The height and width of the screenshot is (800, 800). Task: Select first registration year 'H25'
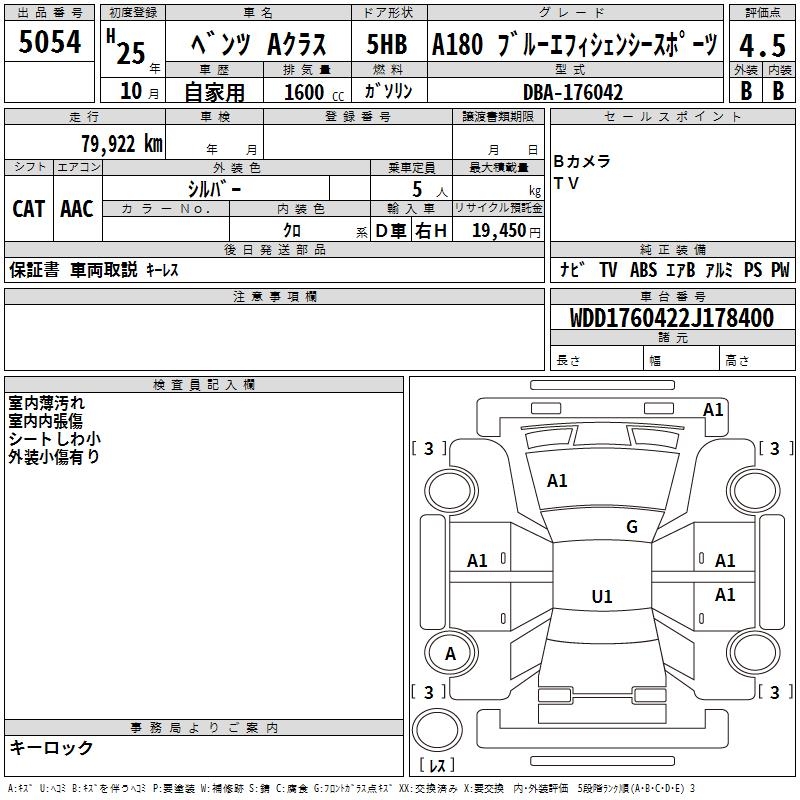click(127, 47)
